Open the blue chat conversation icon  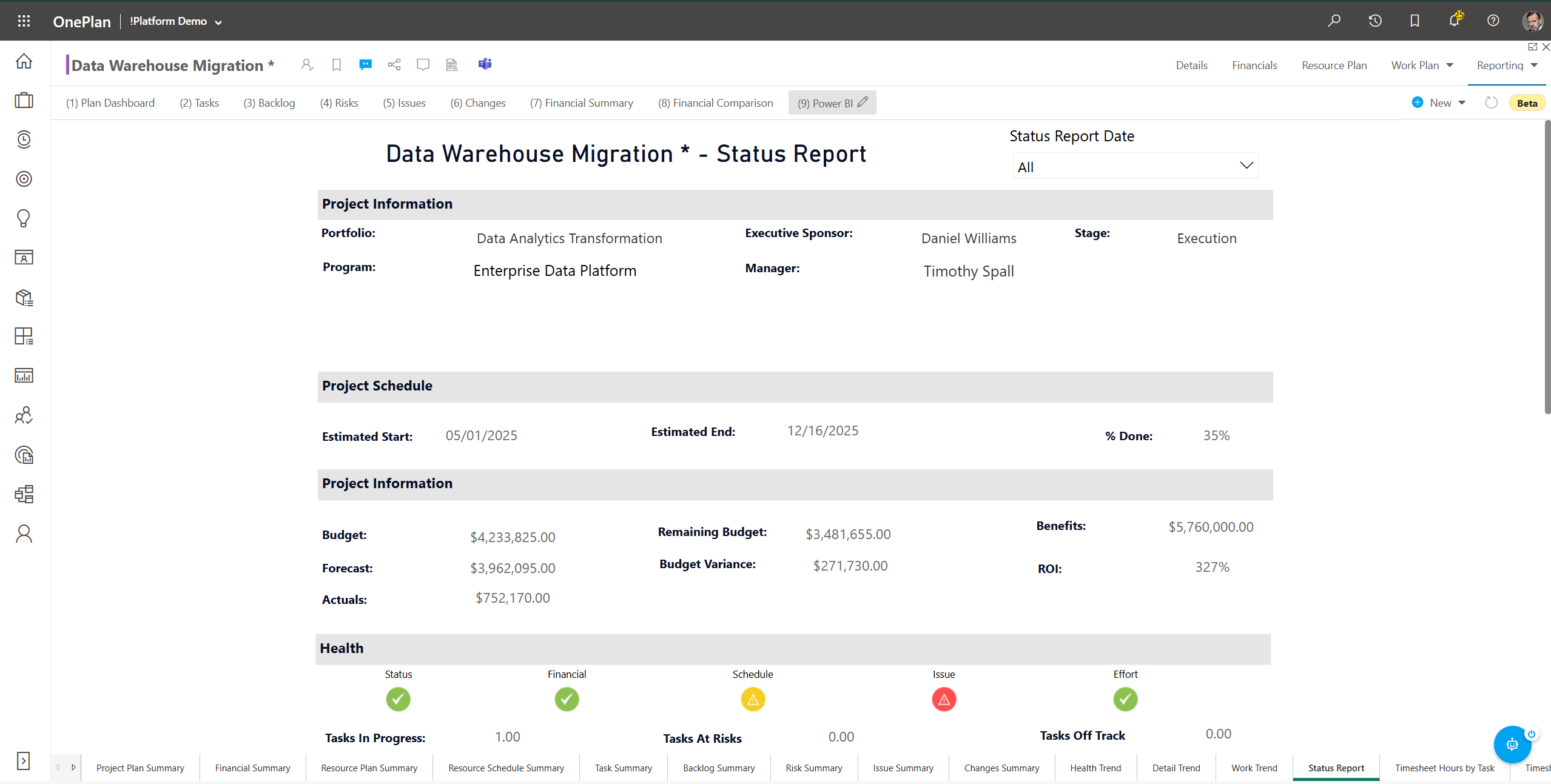(x=365, y=64)
